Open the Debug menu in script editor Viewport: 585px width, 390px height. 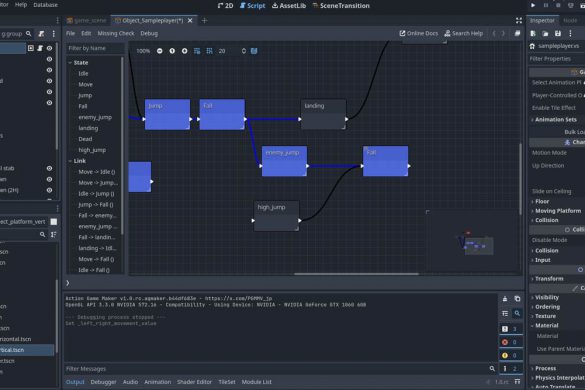149,33
